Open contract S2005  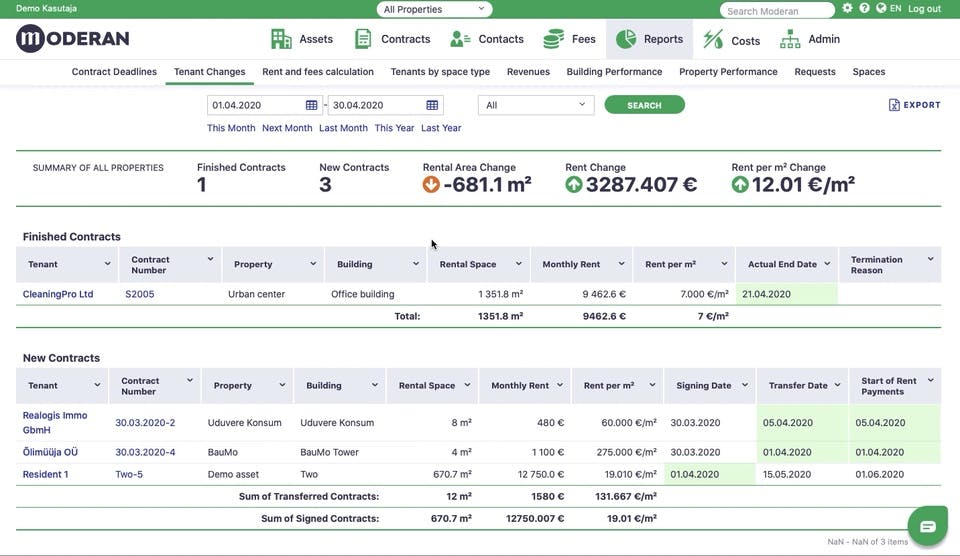[x=140, y=294]
